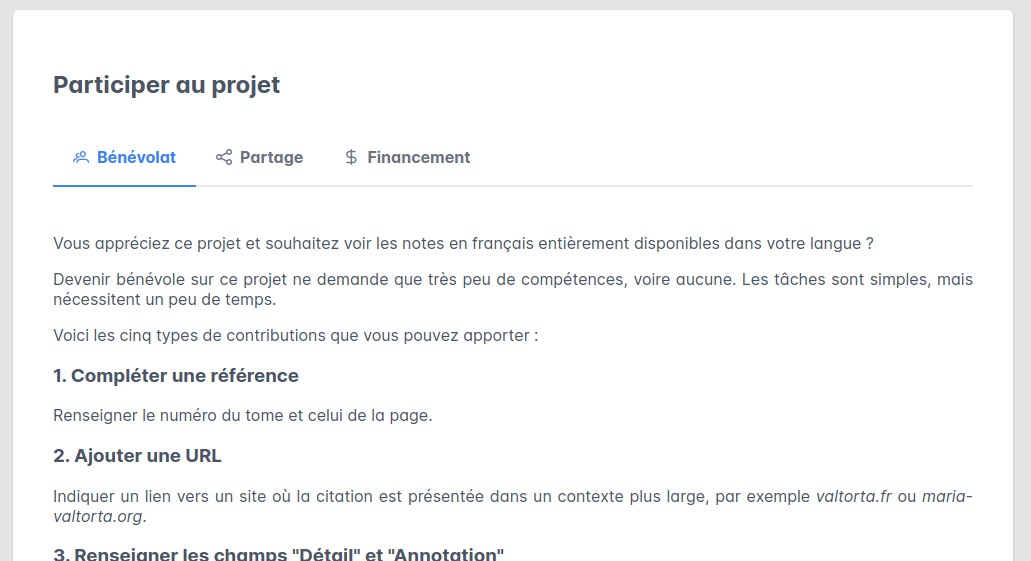The width and height of the screenshot is (1031, 561).
Task: Click the italic valtorta.fr site name
Action: 853,496
